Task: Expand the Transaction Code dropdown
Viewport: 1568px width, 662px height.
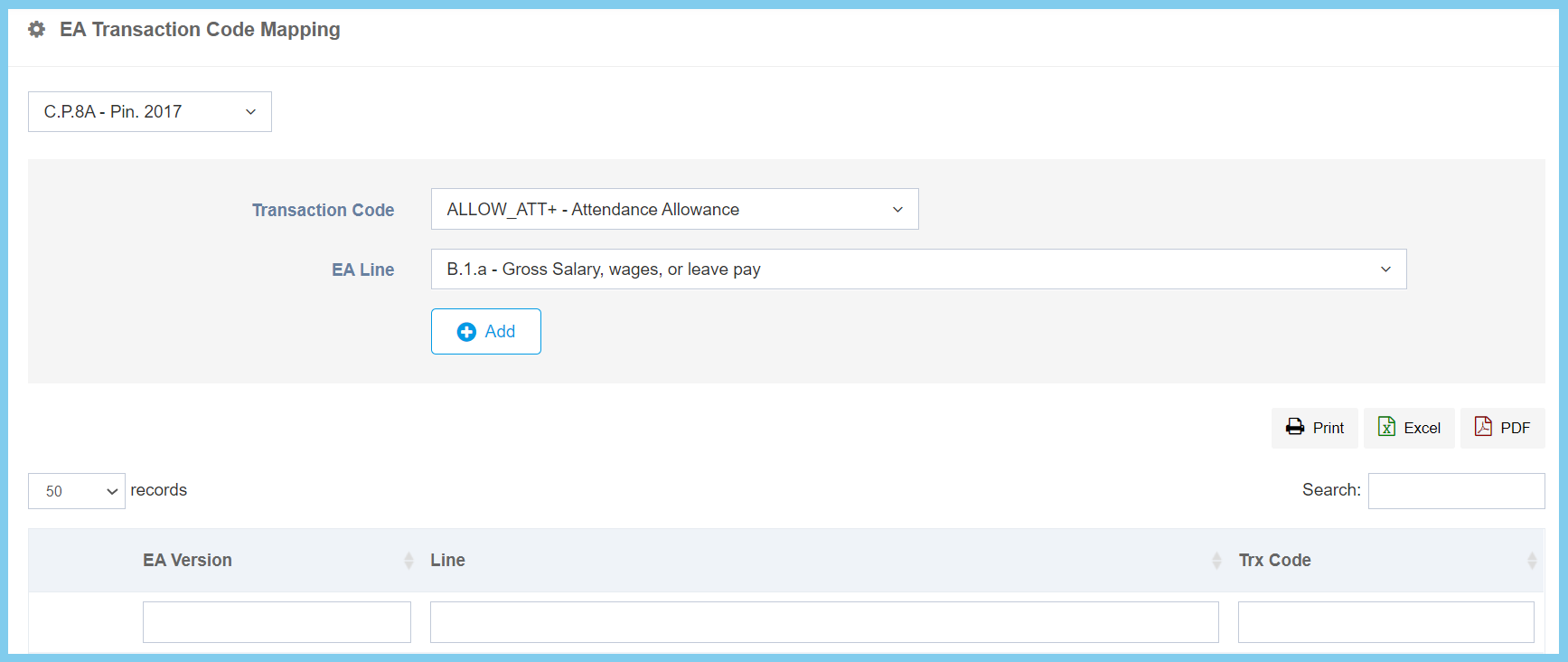Action: point(674,210)
